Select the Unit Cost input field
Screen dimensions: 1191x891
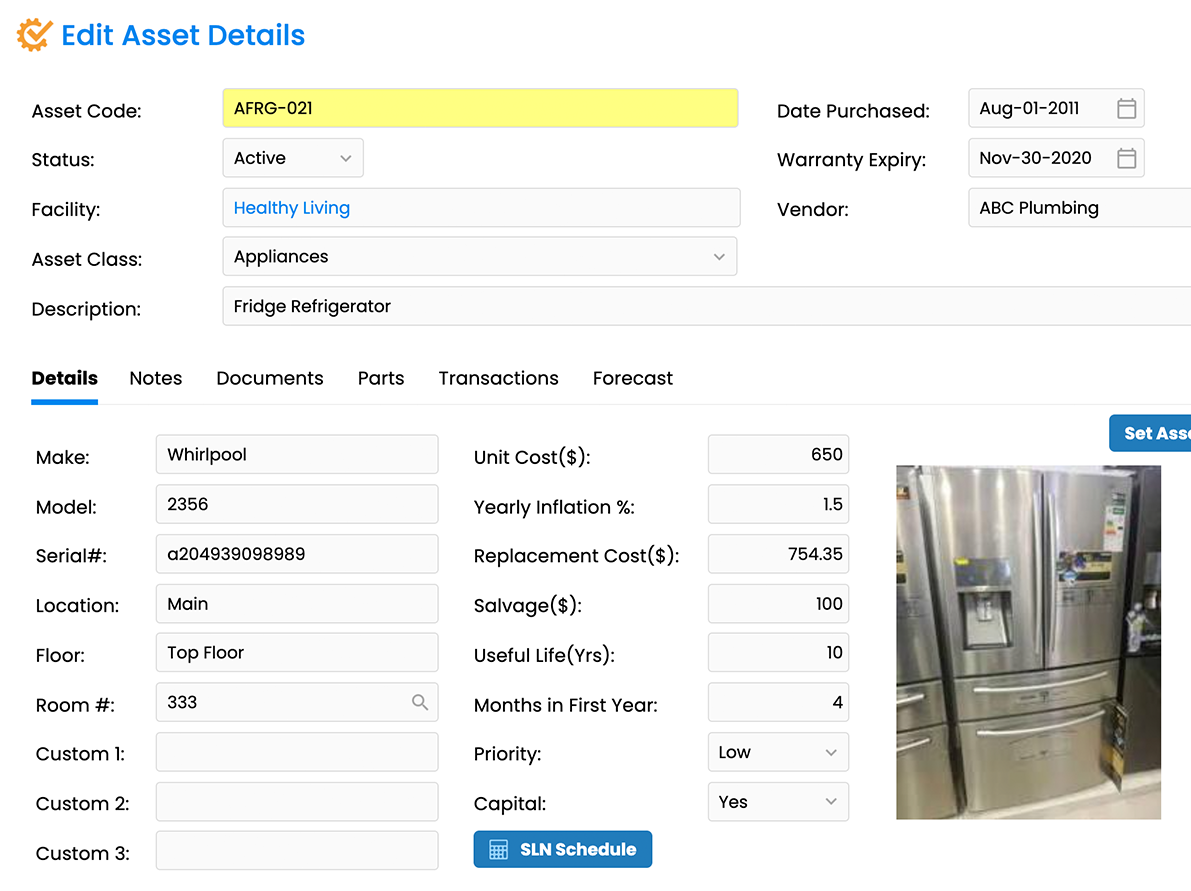(777, 454)
